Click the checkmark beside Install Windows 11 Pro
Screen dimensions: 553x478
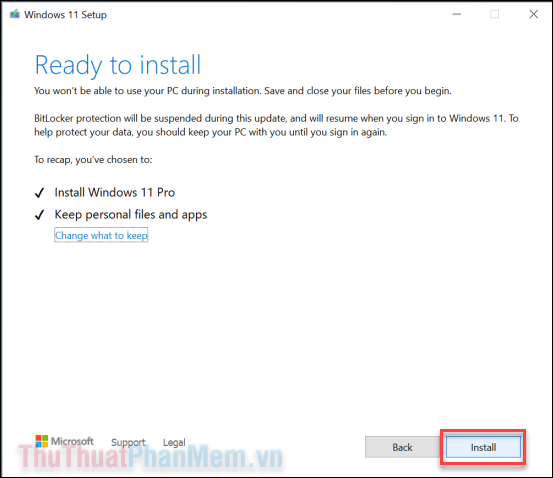(40, 193)
